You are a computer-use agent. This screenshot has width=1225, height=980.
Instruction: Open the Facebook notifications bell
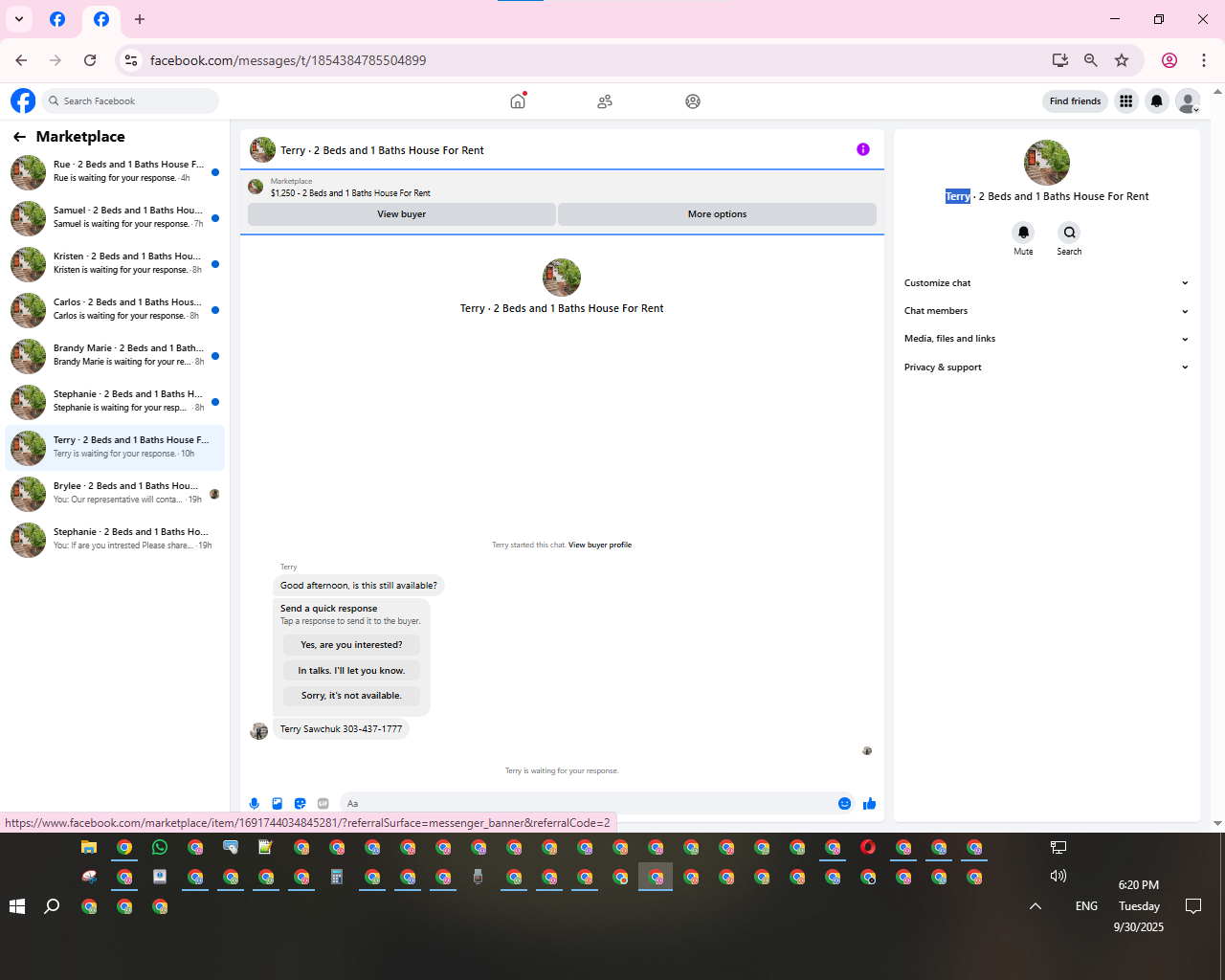1157,101
